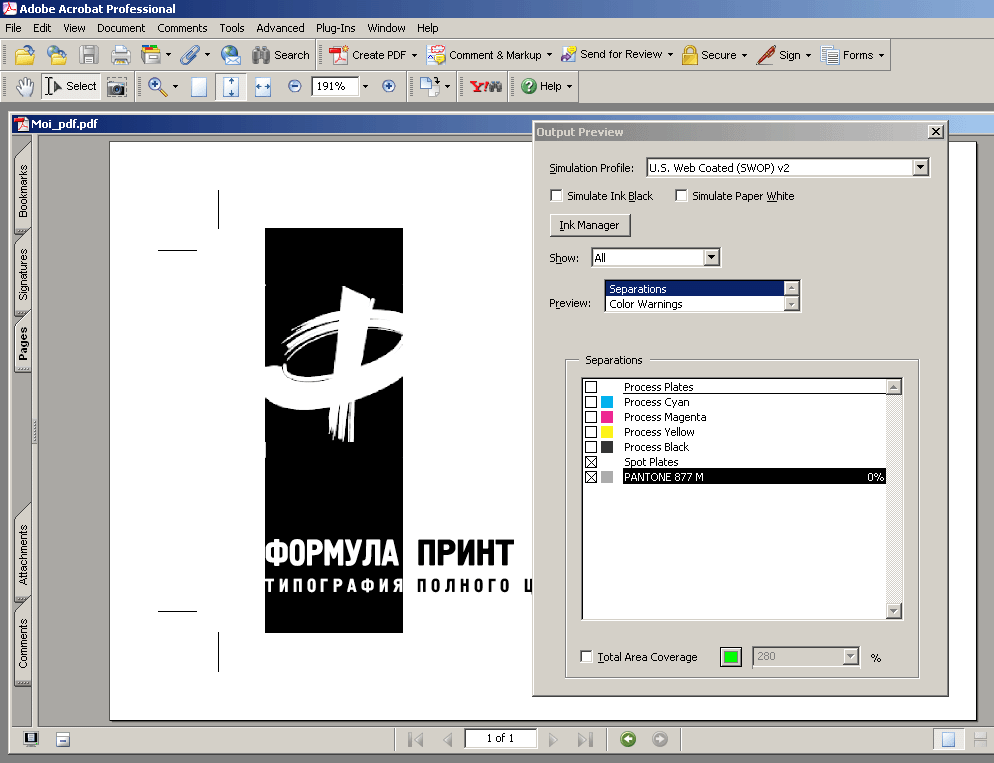Viewport: 994px width, 763px height.
Task: Click the Email globe icon
Action: (231, 55)
